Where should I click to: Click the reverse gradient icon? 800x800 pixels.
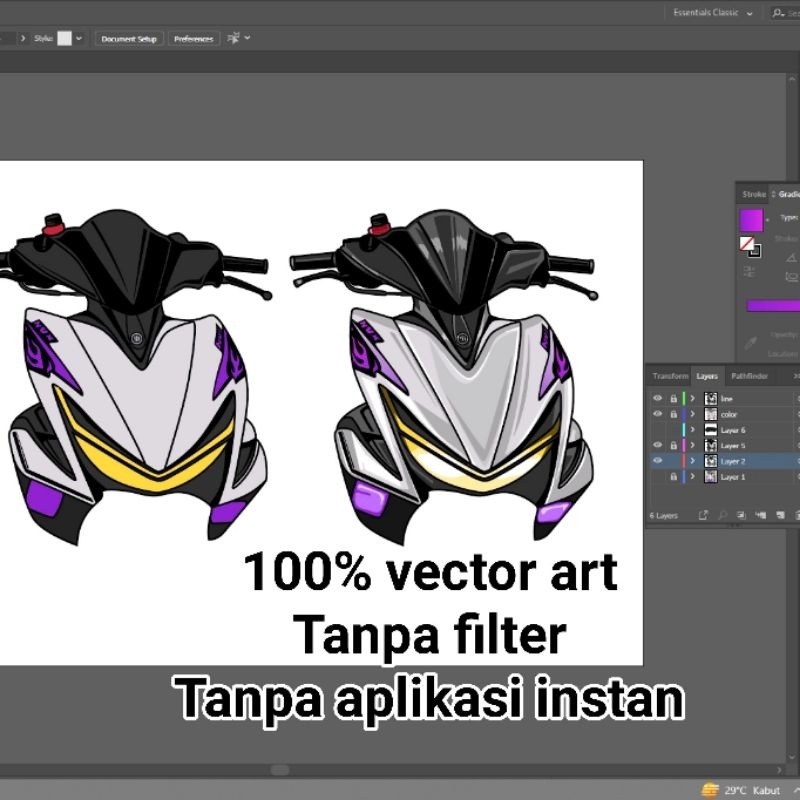point(749,271)
